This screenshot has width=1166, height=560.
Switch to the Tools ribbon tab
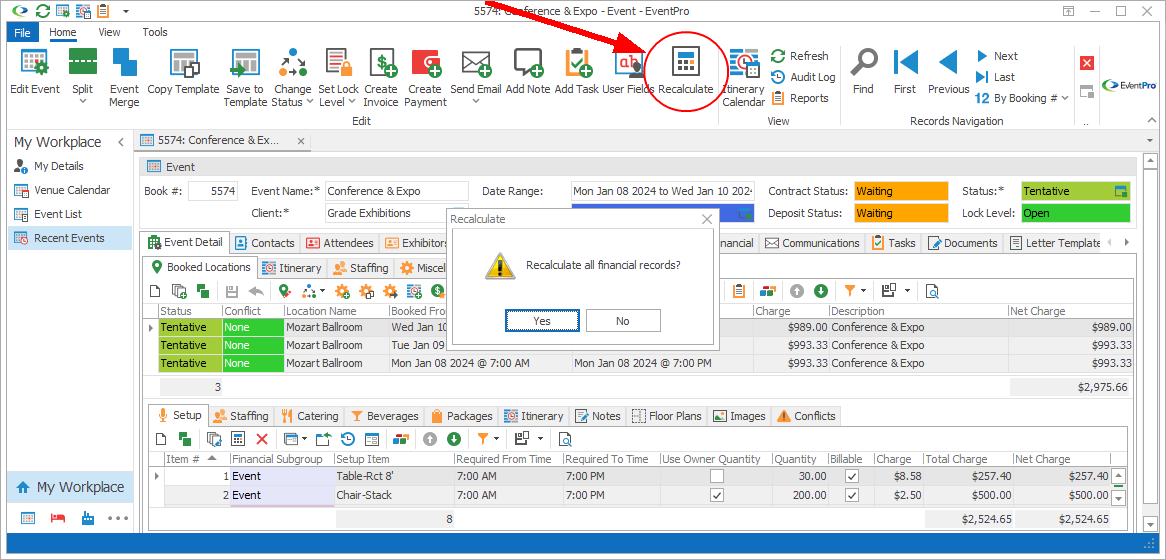[x=155, y=32]
